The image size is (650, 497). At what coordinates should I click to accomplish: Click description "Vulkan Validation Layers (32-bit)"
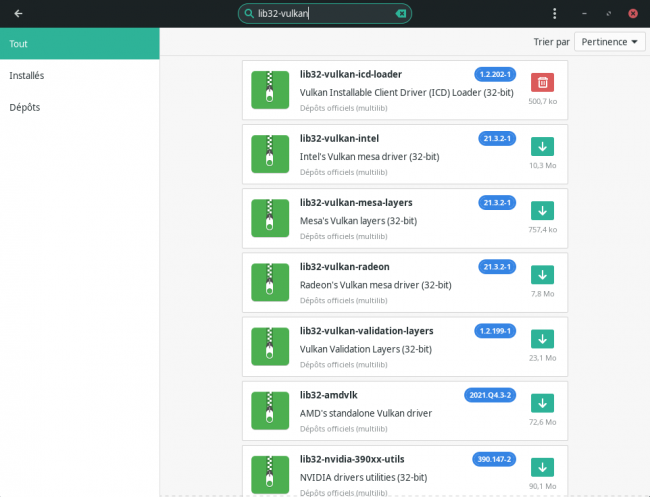tap(366, 350)
